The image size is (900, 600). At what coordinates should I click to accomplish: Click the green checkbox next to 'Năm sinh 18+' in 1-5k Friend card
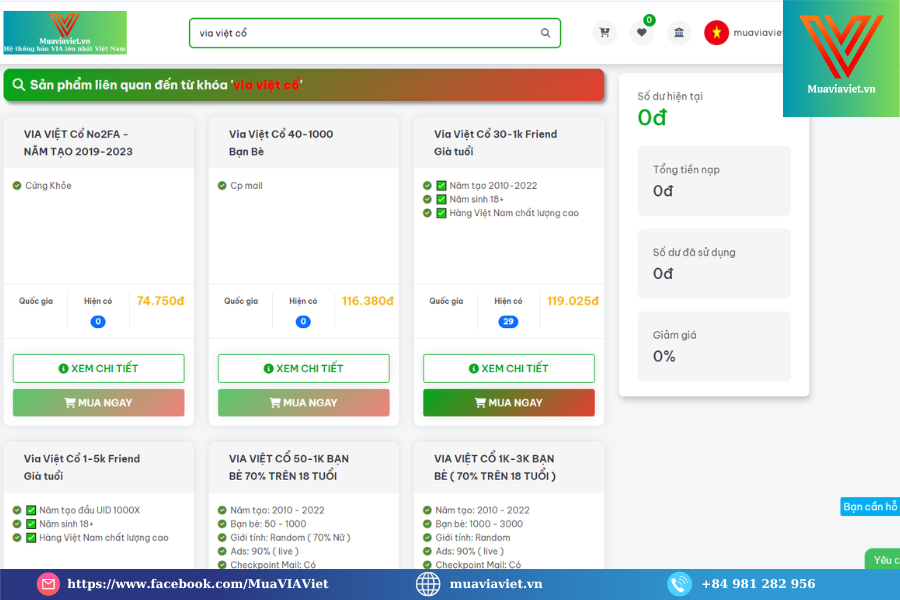[31, 524]
